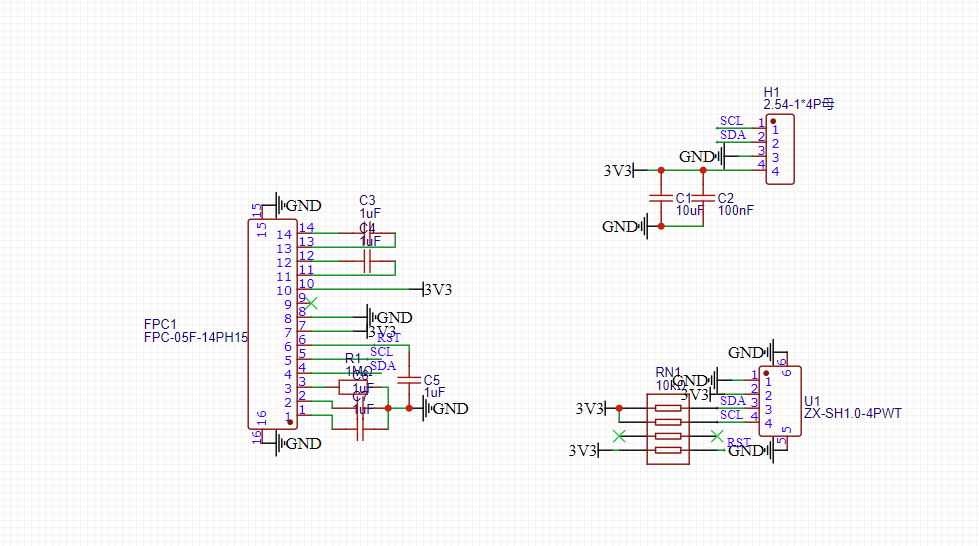Select 3V3 power flag left of C1
This screenshot has width=979, height=546.
(619, 171)
